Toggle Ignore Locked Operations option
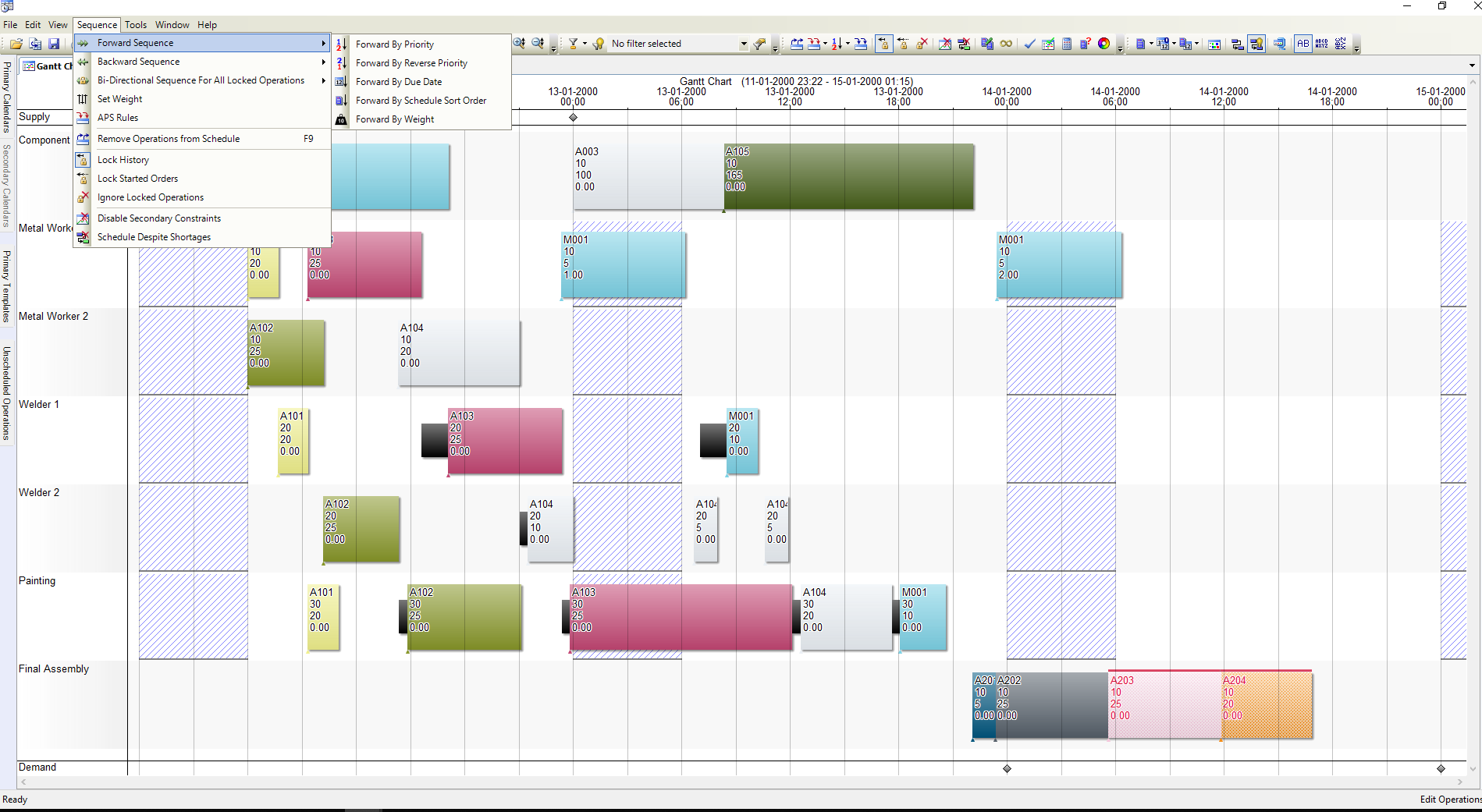 tap(151, 197)
